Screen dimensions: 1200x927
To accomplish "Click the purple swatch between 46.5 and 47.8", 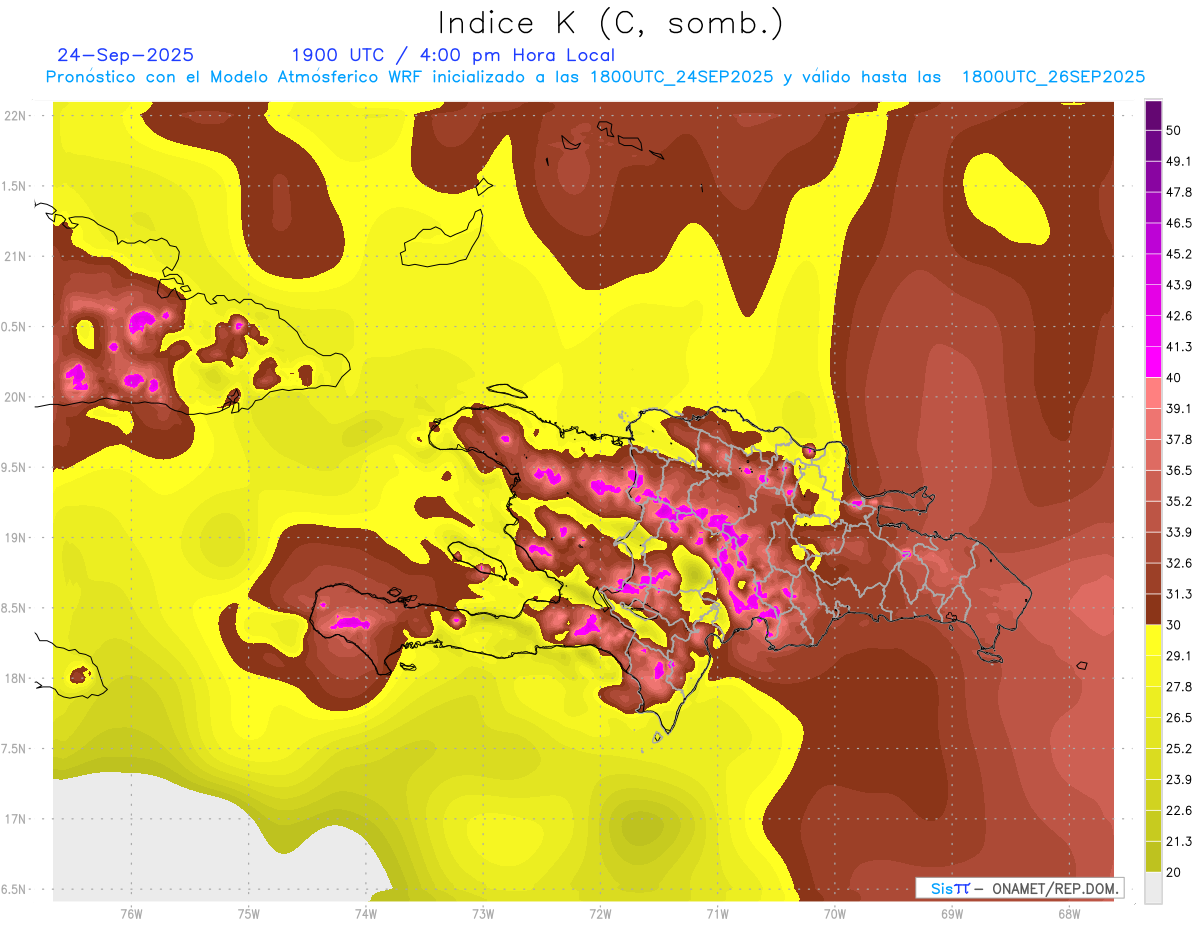I will pyautogui.click(x=1153, y=207).
